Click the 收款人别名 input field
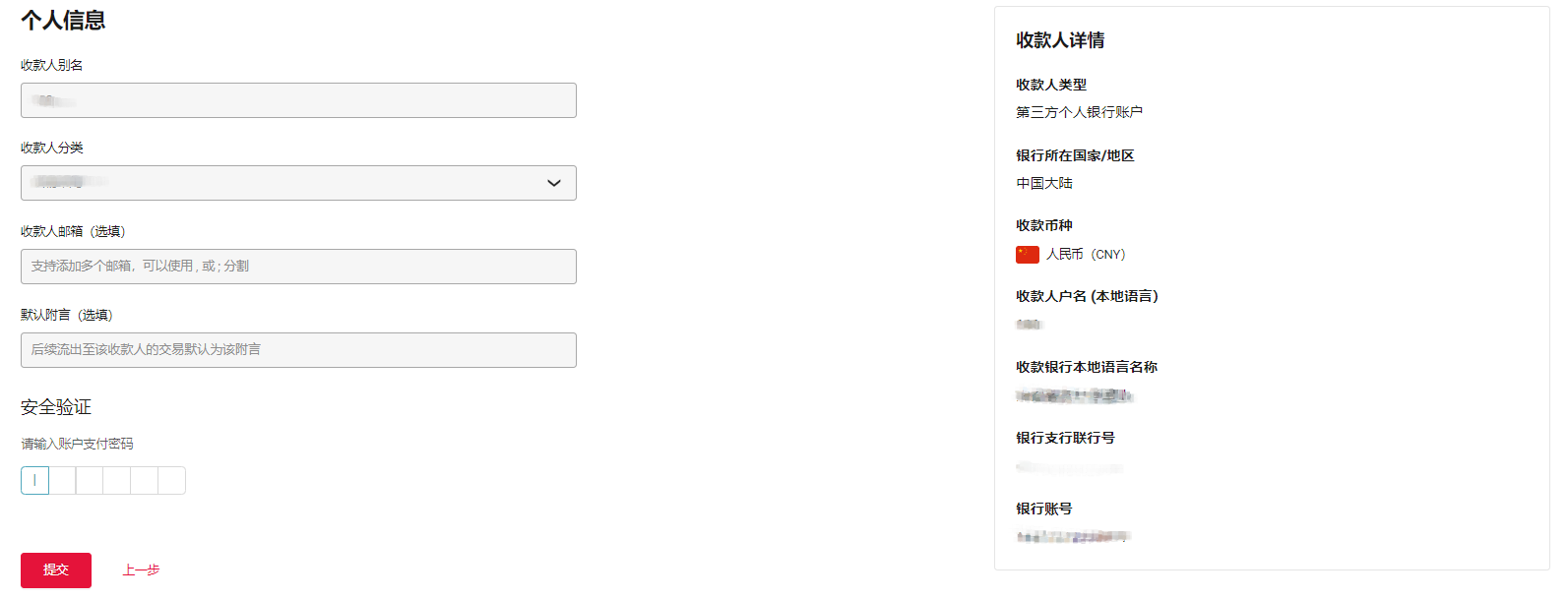Viewport: 1568px width, 599px height. (298, 100)
